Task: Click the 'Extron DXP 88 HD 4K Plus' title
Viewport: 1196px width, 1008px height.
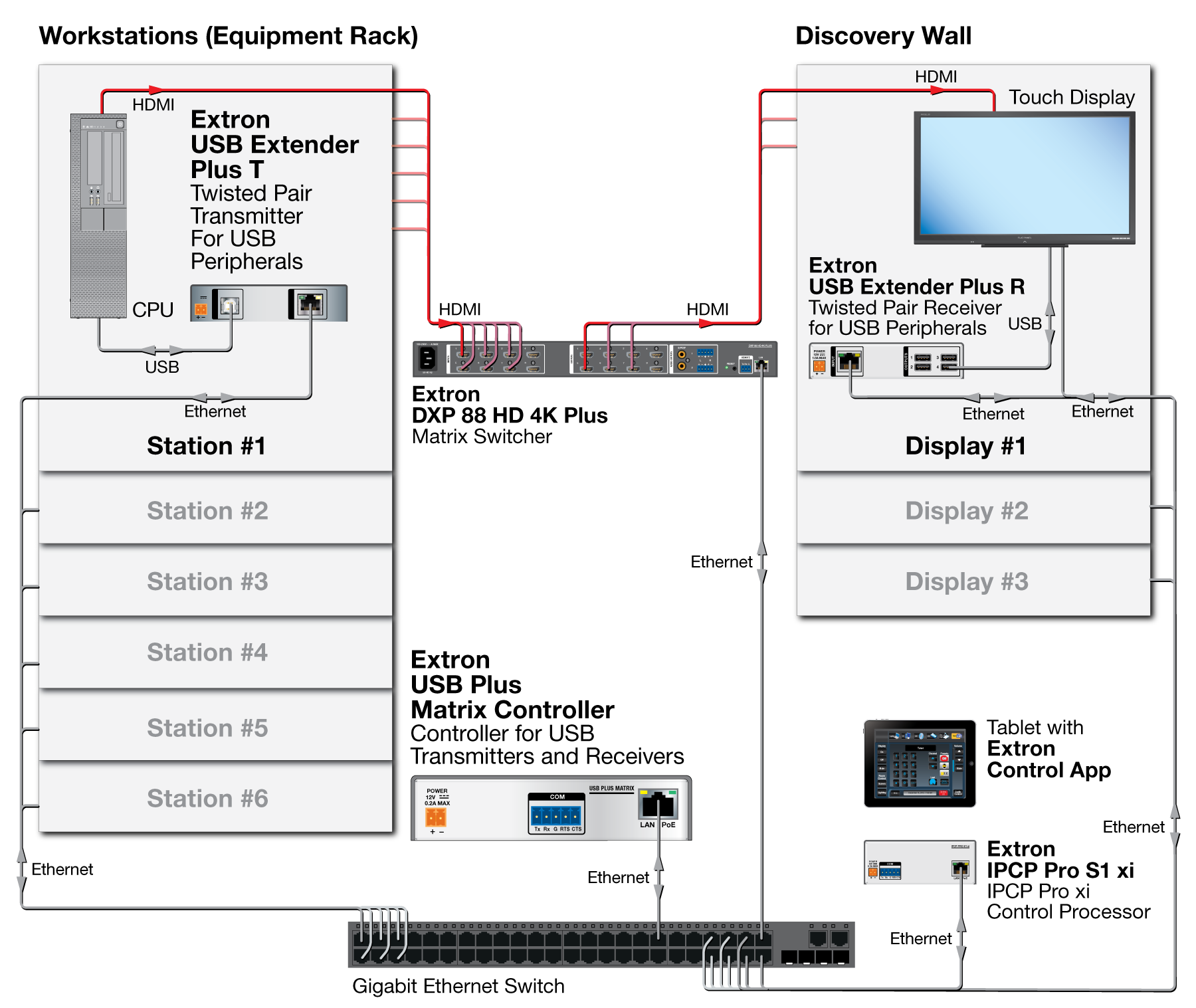Action: coord(510,405)
